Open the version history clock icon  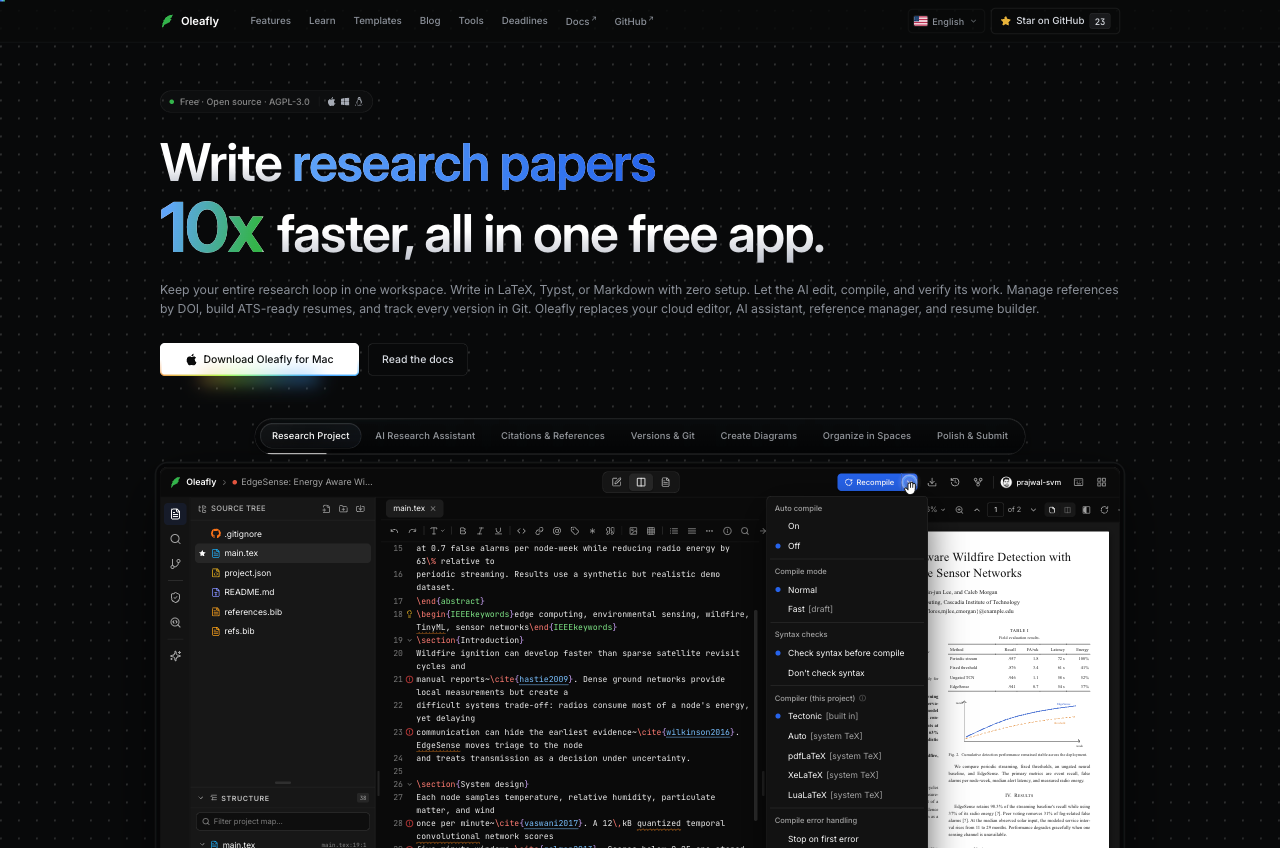955,482
